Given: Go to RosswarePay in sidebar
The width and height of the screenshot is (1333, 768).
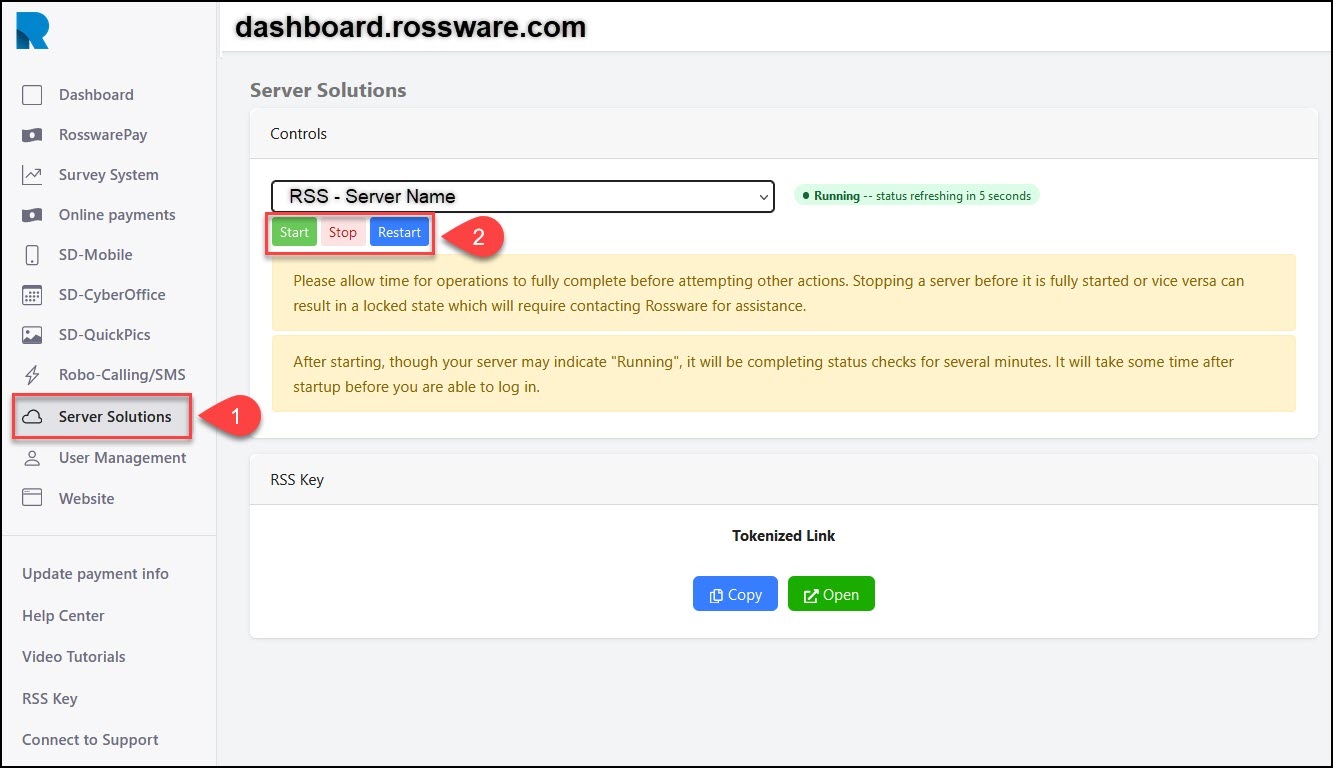Looking at the screenshot, I should click(103, 135).
